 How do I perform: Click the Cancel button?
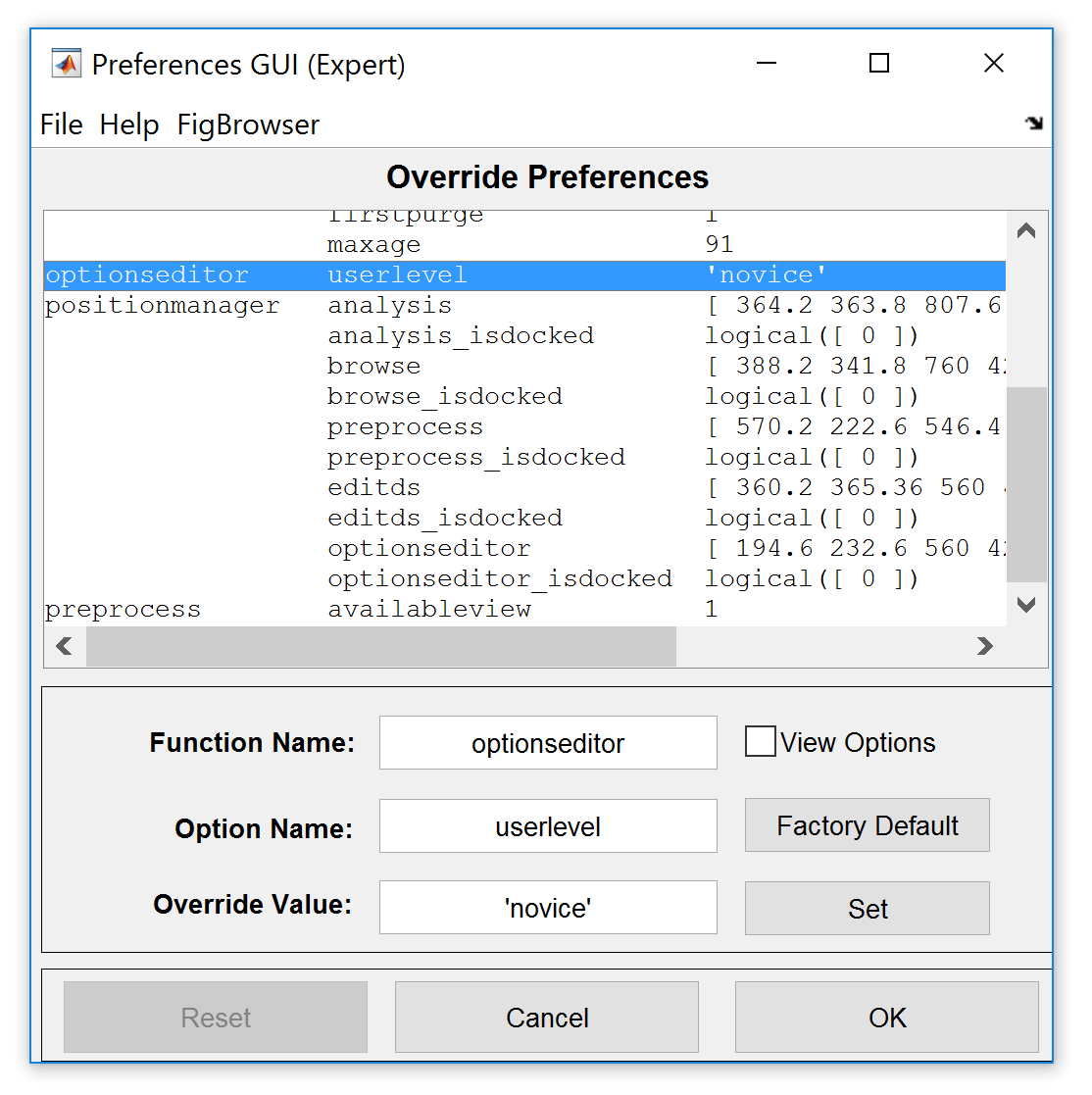pos(547,1018)
